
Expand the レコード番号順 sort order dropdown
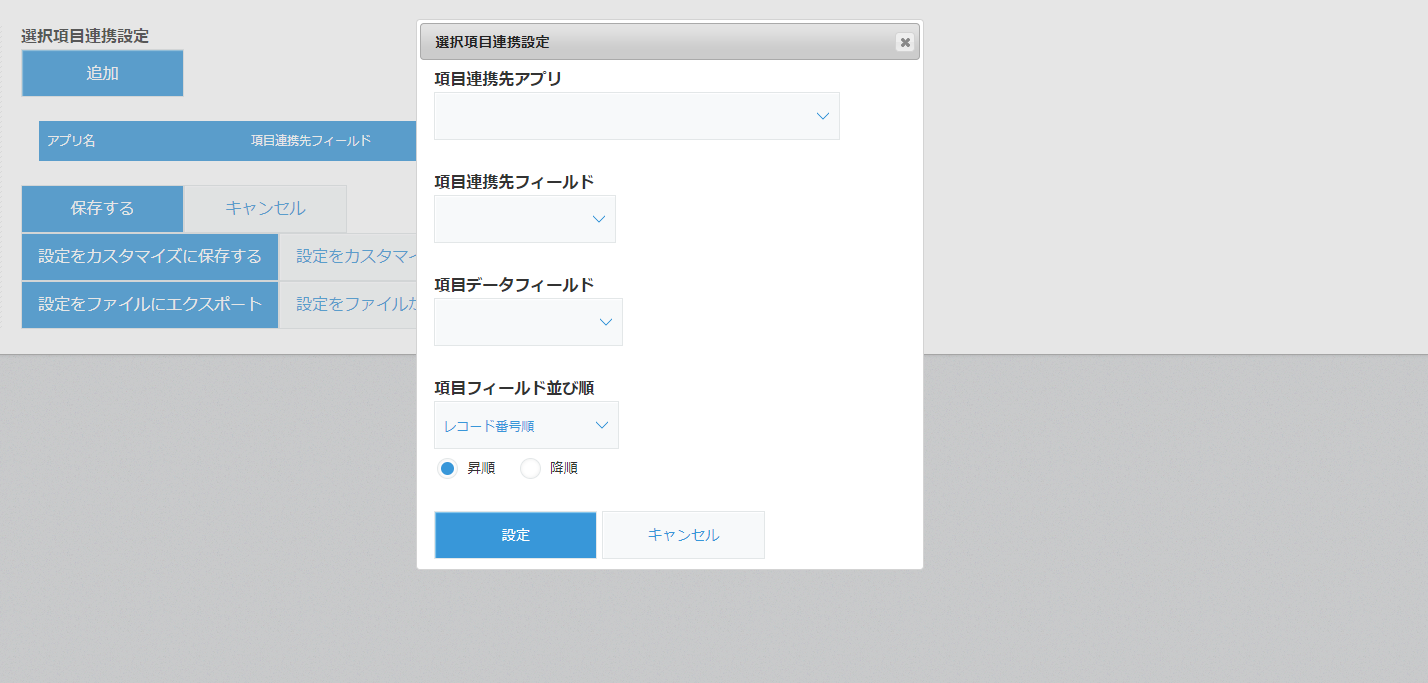coord(526,424)
